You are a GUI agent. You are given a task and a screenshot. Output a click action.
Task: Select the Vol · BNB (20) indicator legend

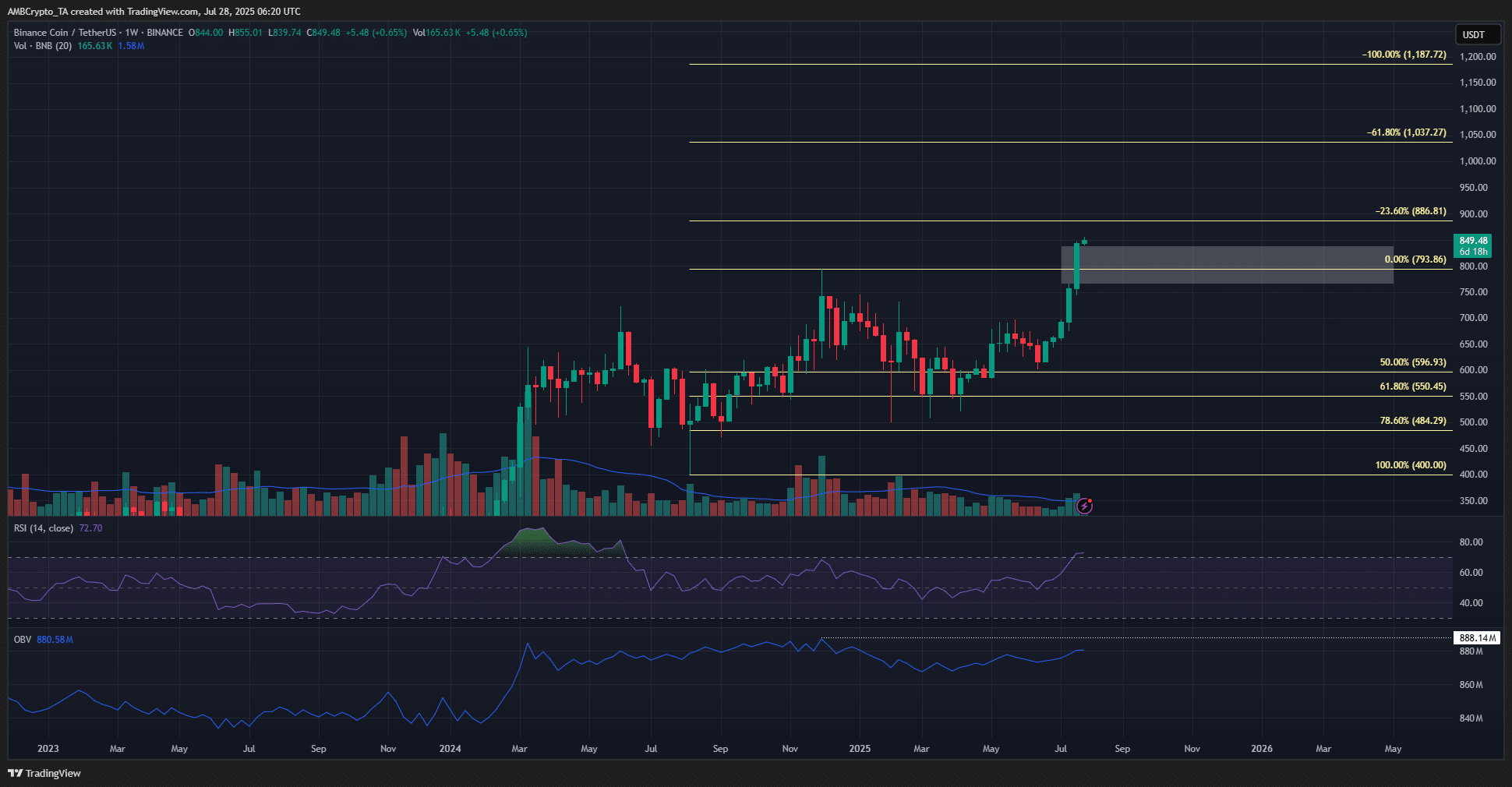click(43, 46)
